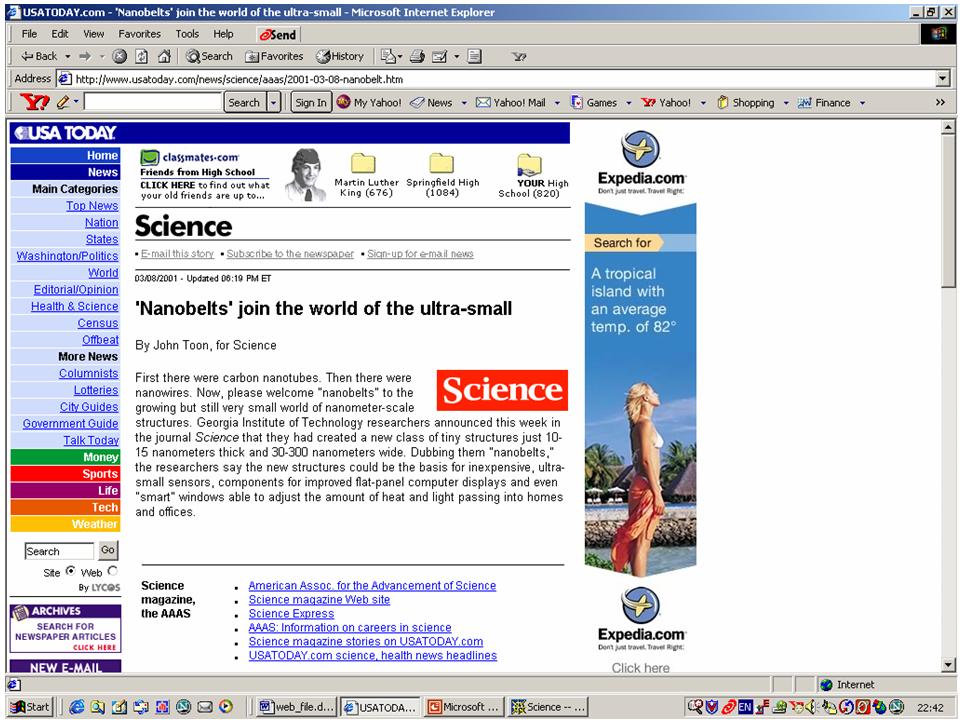The height and width of the screenshot is (720, 960).
Task: Open Science magazine Web site link
Action: point(319,599)
